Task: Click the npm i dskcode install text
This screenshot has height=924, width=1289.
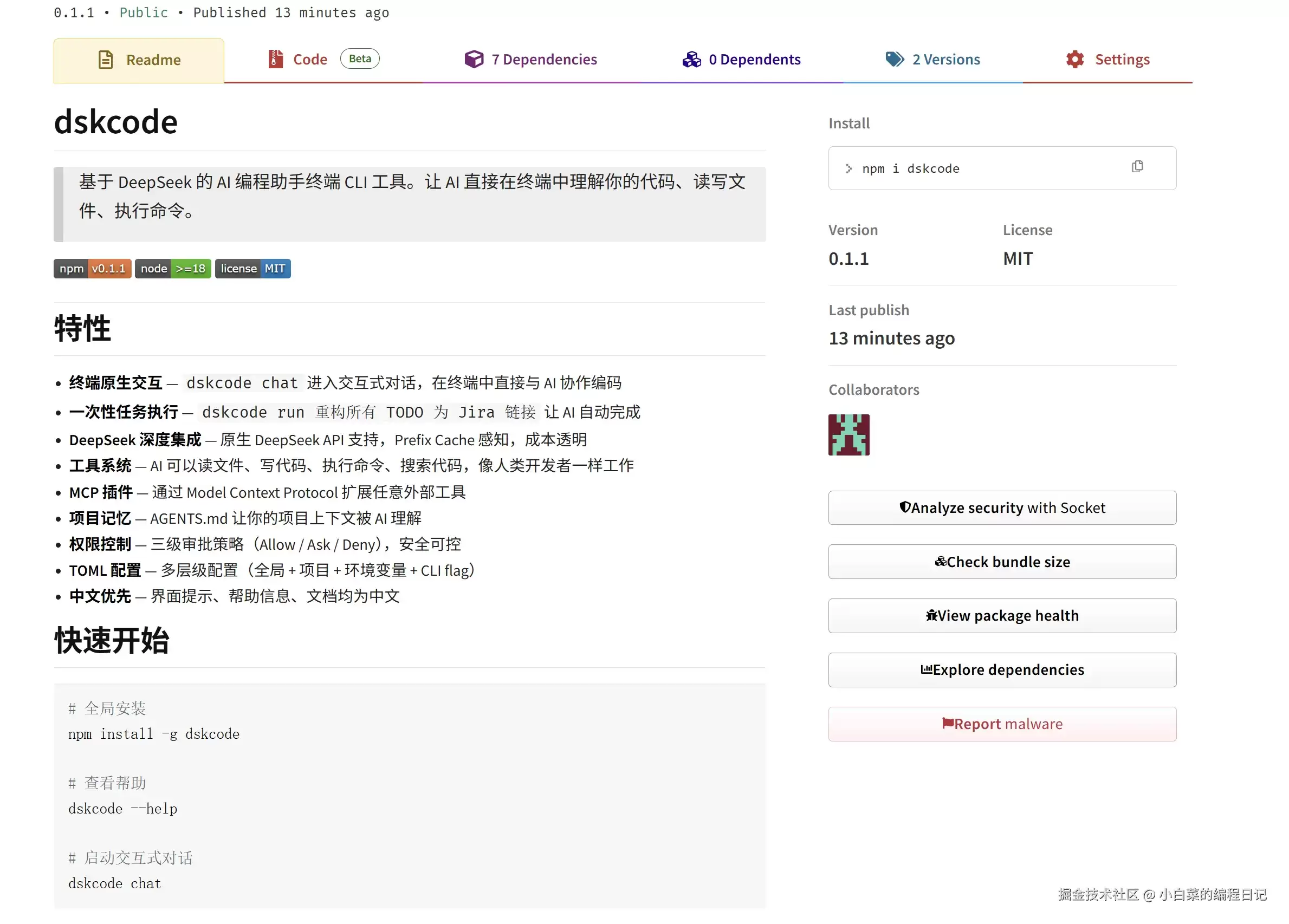Action: tap(910, 169)
